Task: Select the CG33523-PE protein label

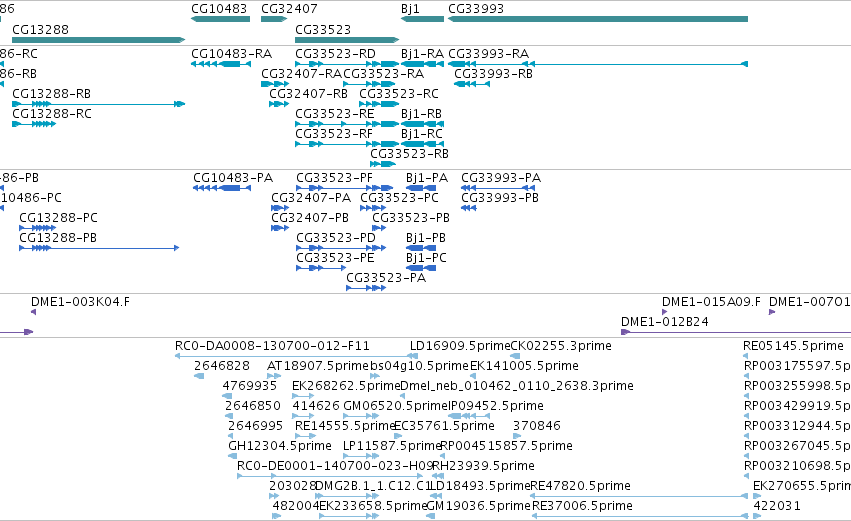Action: tap(335, 258)
